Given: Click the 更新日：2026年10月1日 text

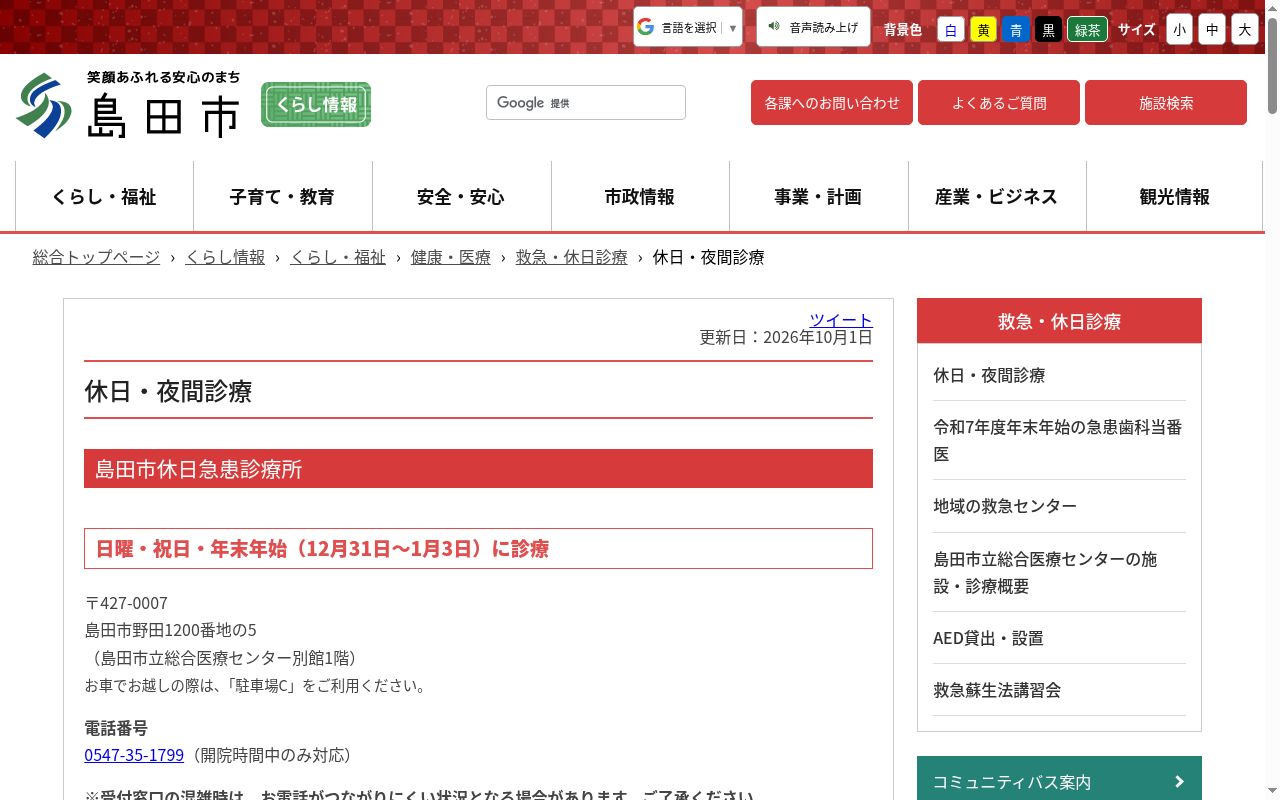Looking at the screenshot, I should tap(786, 337).
